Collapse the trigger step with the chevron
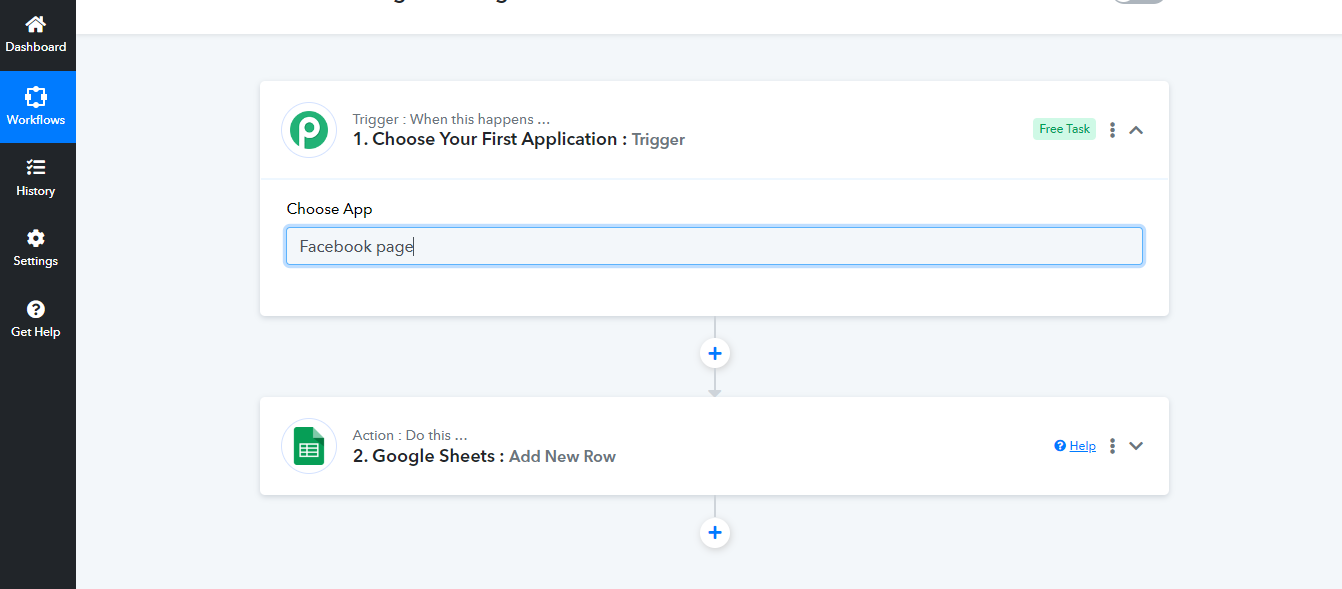The width and height of the screenshot is (1342, 589). [x=1136, y=130]
